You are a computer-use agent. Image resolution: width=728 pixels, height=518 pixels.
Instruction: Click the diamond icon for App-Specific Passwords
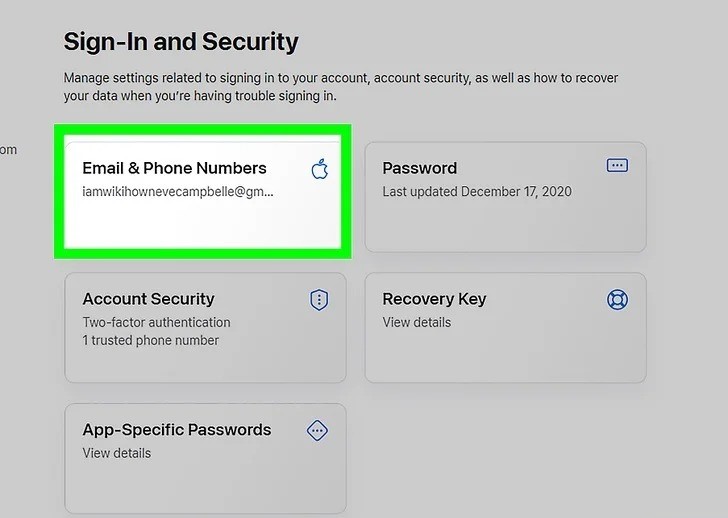[317, 431]
